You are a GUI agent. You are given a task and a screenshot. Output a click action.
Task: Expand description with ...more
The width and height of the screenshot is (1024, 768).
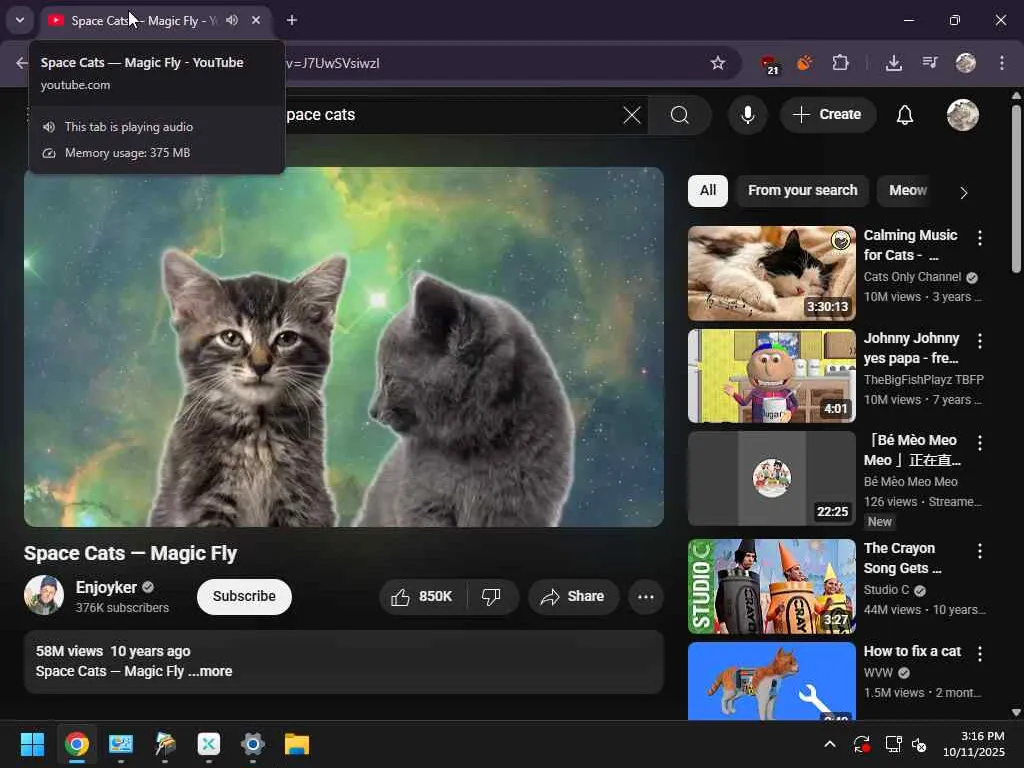pyautogui.click(x=210, y=671)
